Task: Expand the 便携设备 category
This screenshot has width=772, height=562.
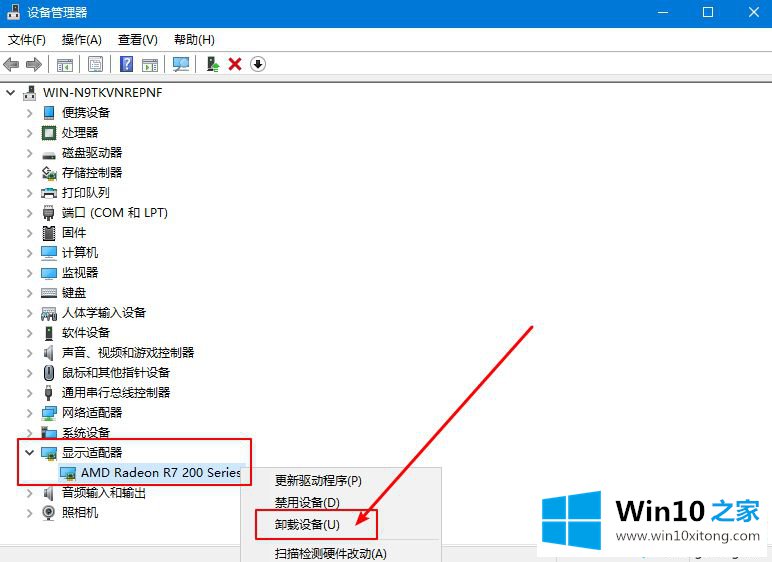Action: (30, 113)
